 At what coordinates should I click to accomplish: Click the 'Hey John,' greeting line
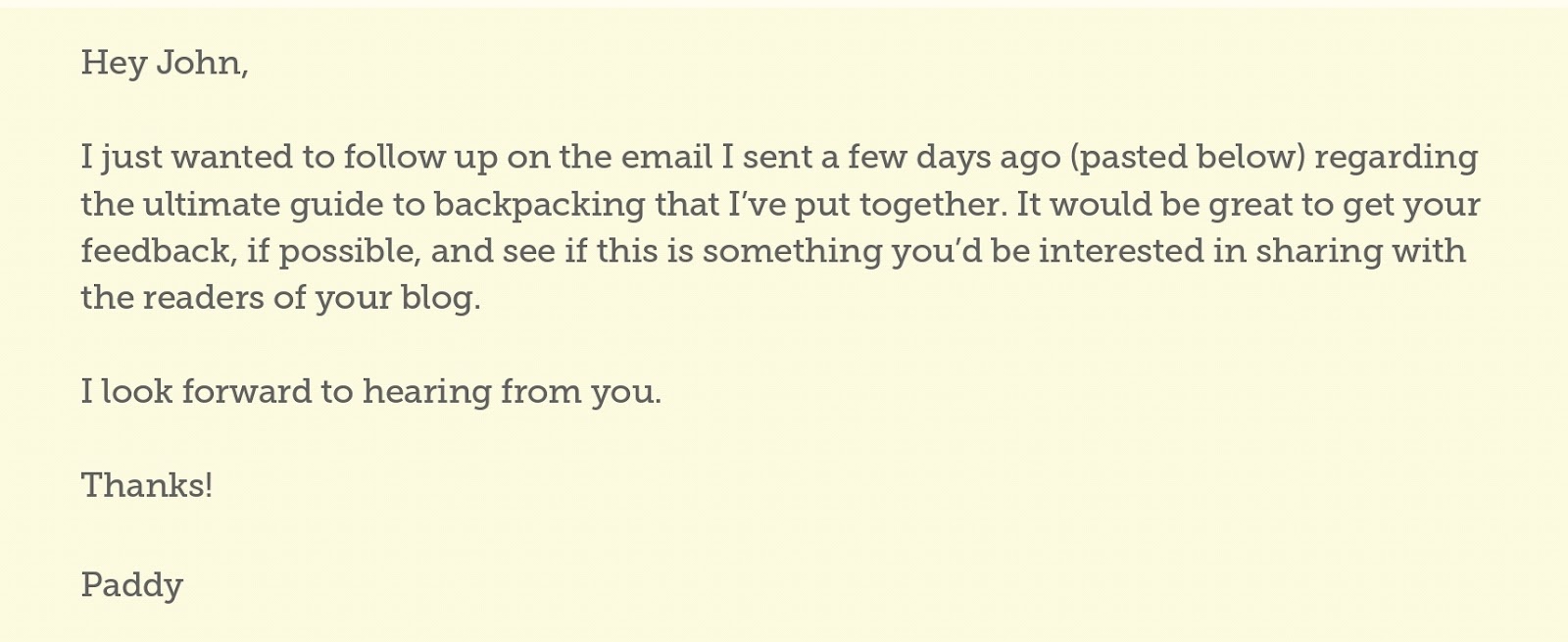(165, 63)
